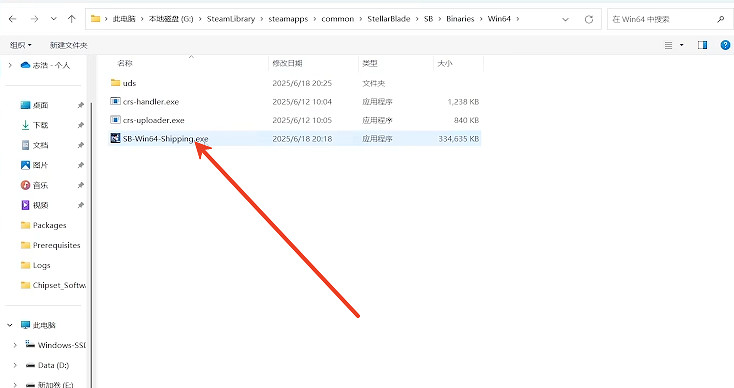The image size is (734, 388).
Task: Click the uds folder icon
Action: click(115, 83)
